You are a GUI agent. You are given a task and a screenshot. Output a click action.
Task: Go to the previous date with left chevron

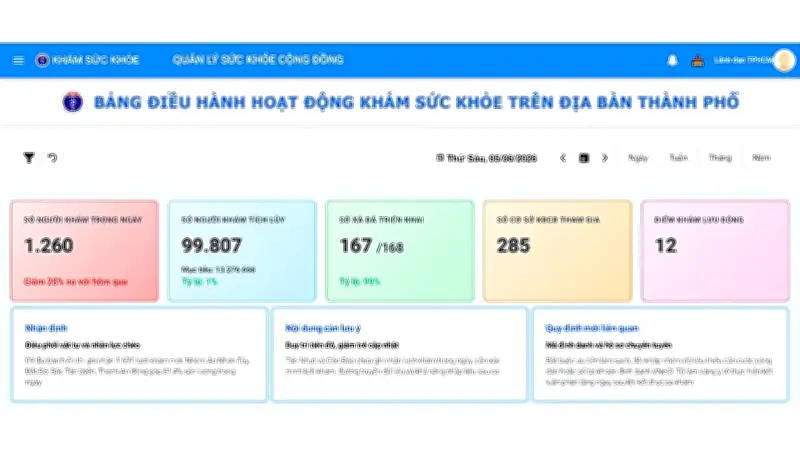563,158
